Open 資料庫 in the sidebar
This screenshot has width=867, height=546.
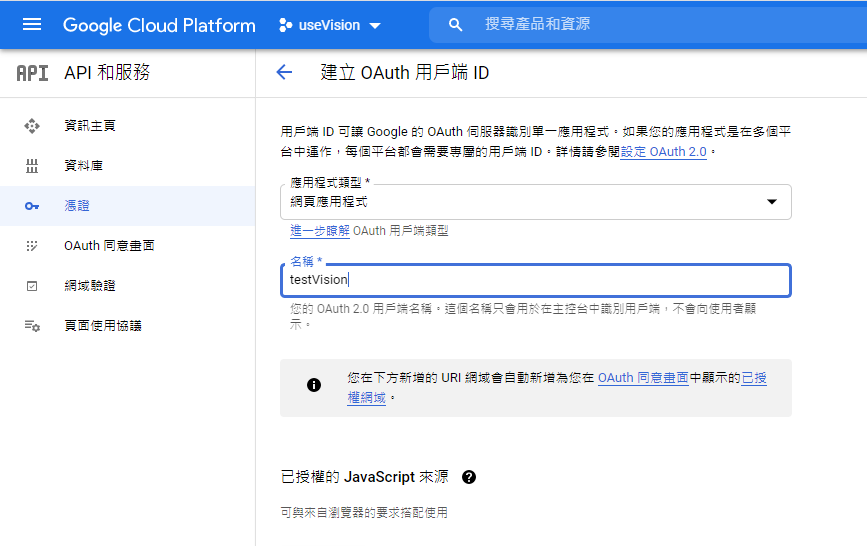point(127,165)
